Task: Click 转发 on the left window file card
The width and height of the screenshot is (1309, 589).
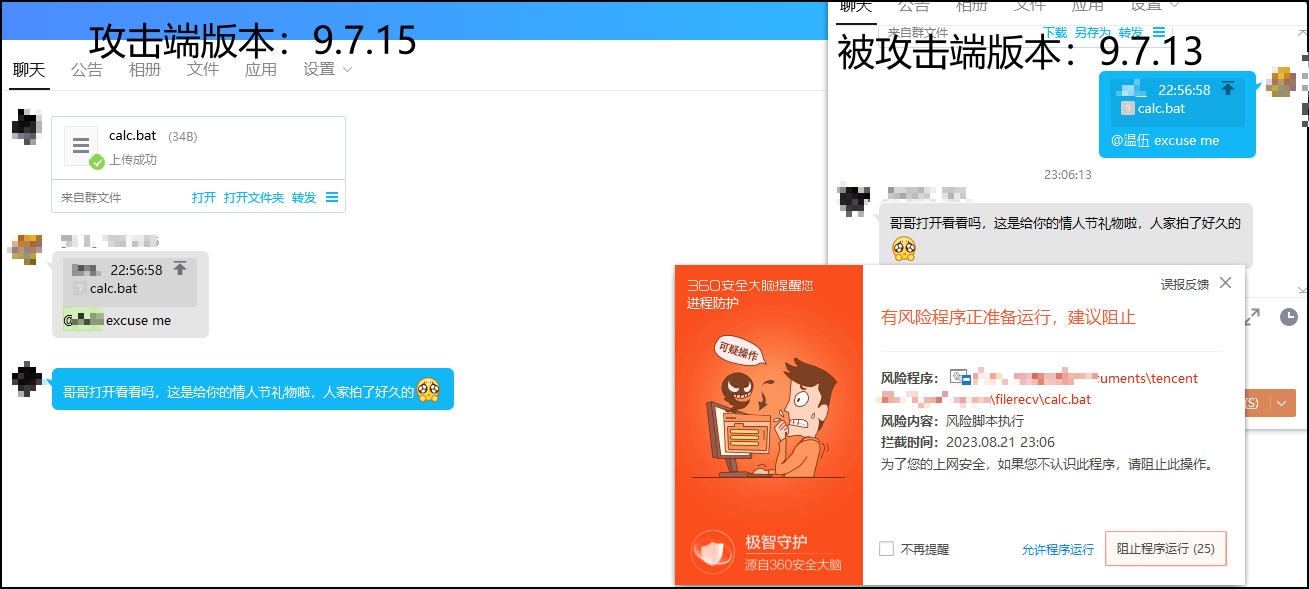Action: pos(304,198)
